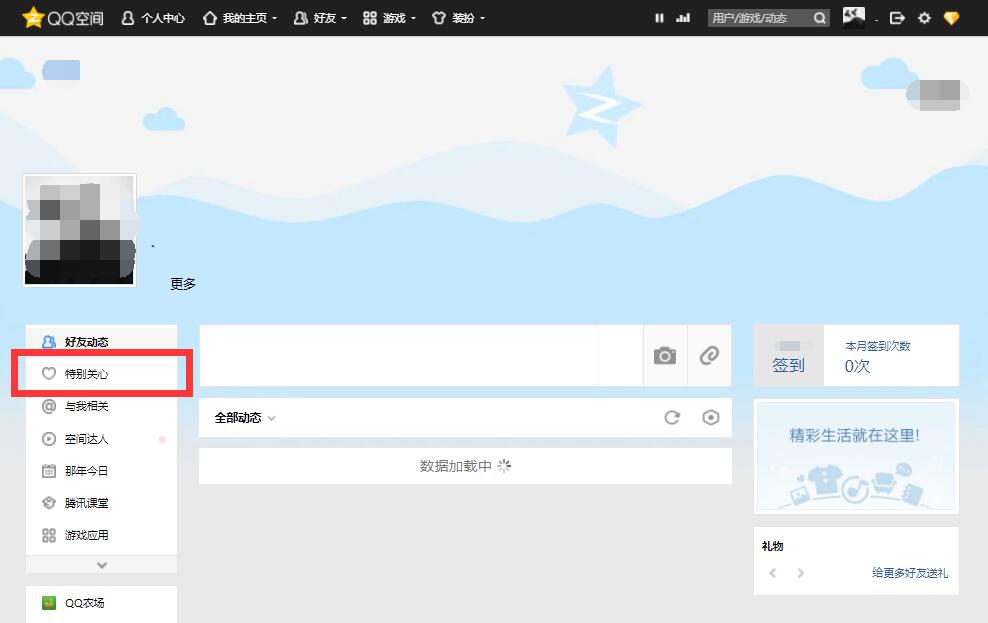Click the camera icon to upload a photo

664,355
